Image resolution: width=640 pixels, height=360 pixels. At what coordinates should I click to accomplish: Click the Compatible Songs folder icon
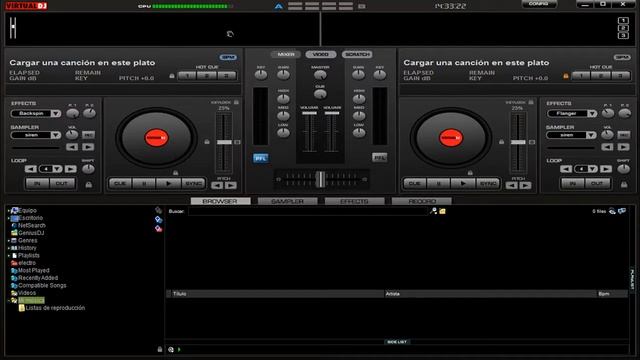[14, 286]
